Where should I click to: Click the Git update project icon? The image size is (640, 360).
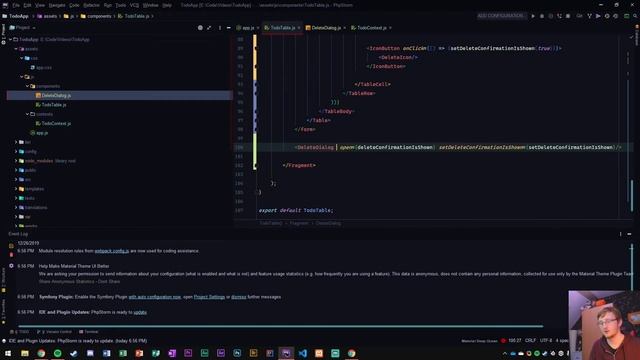point(579,16)
